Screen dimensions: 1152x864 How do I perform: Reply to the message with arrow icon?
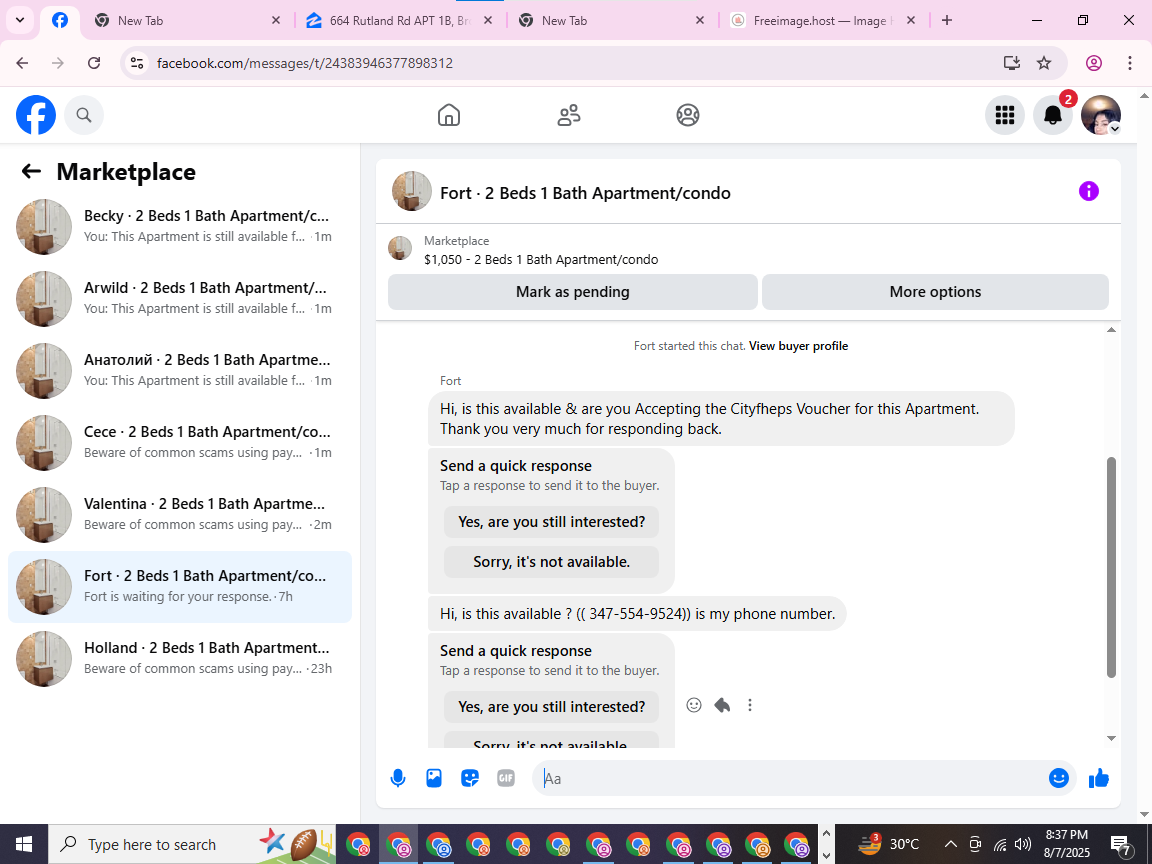(722, 705)
